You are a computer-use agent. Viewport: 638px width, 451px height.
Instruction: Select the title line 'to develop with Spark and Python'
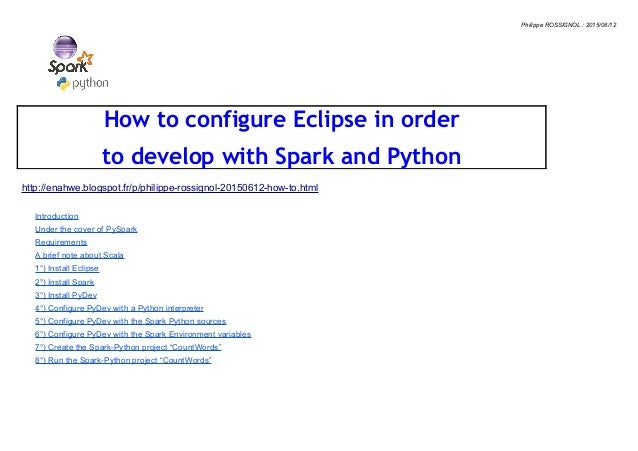click(x=282, y=156)
